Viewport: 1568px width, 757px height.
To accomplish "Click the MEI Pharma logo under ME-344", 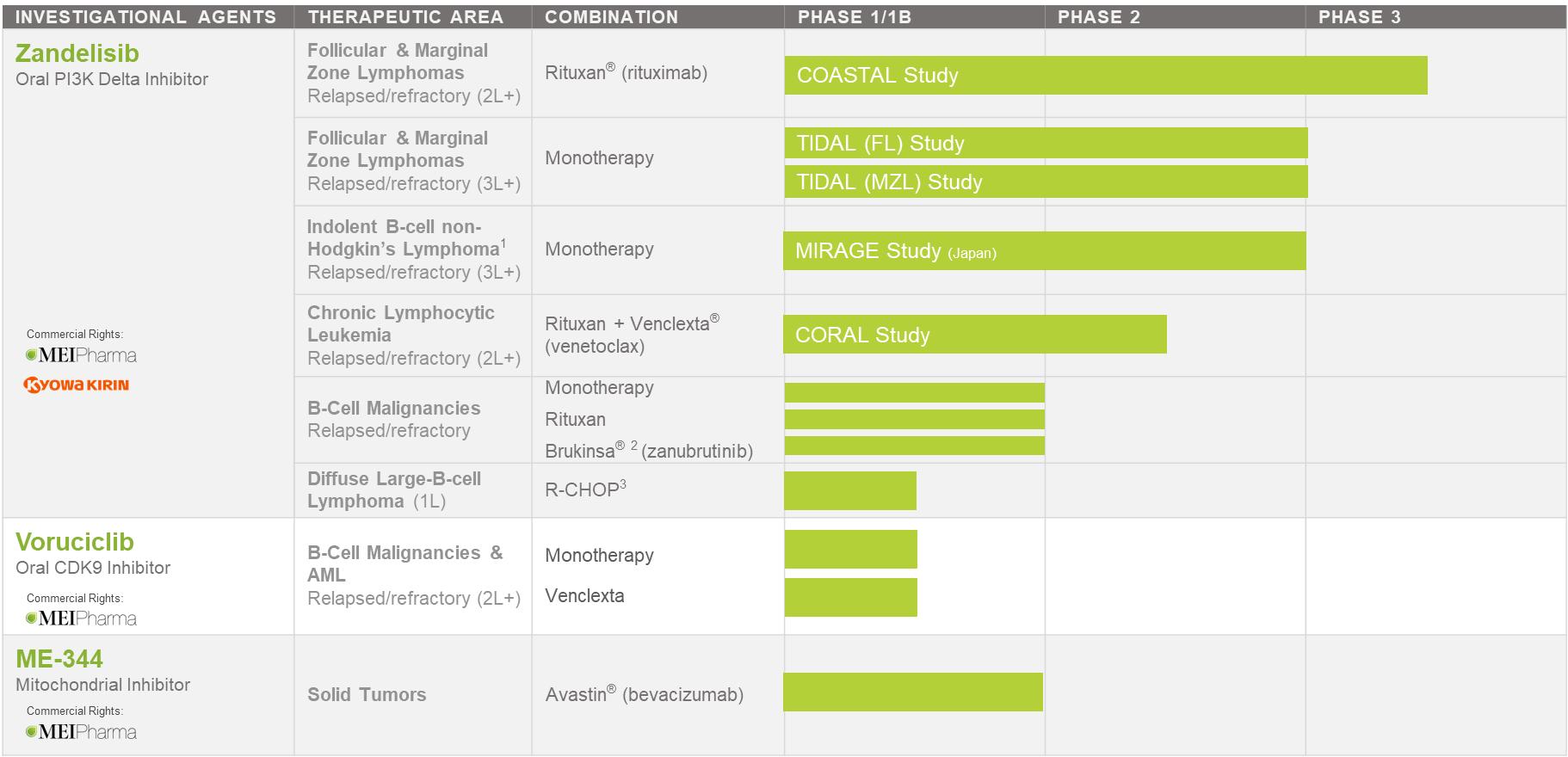I will point(81,732).
